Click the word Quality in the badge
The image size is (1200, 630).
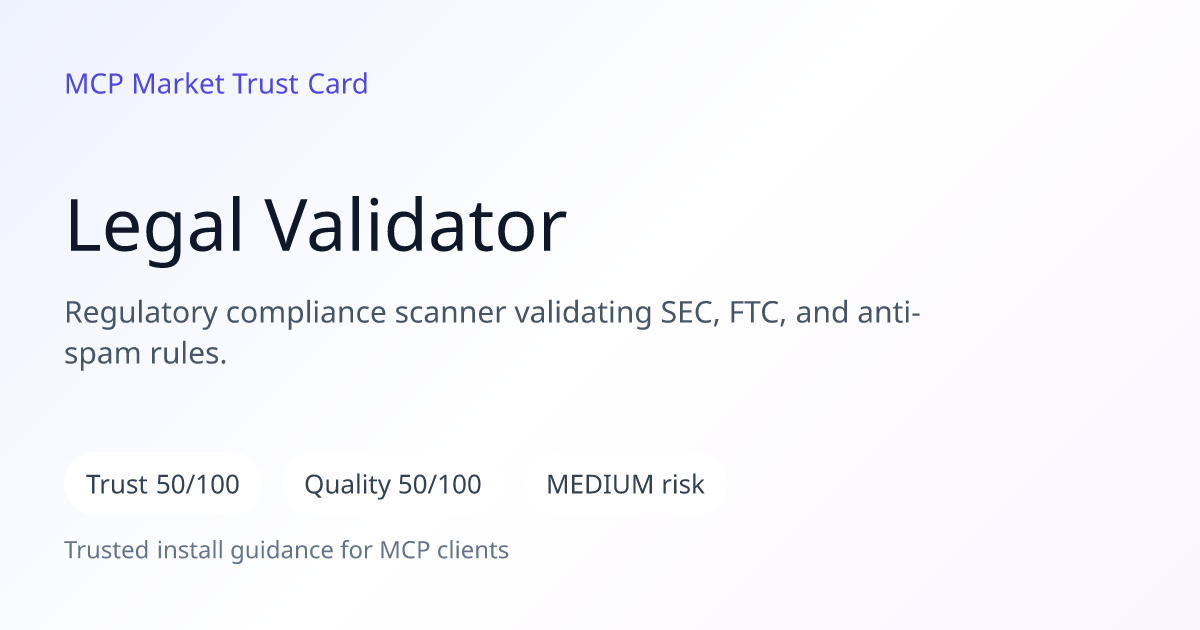pyautogui.click(x=347, y=486)
